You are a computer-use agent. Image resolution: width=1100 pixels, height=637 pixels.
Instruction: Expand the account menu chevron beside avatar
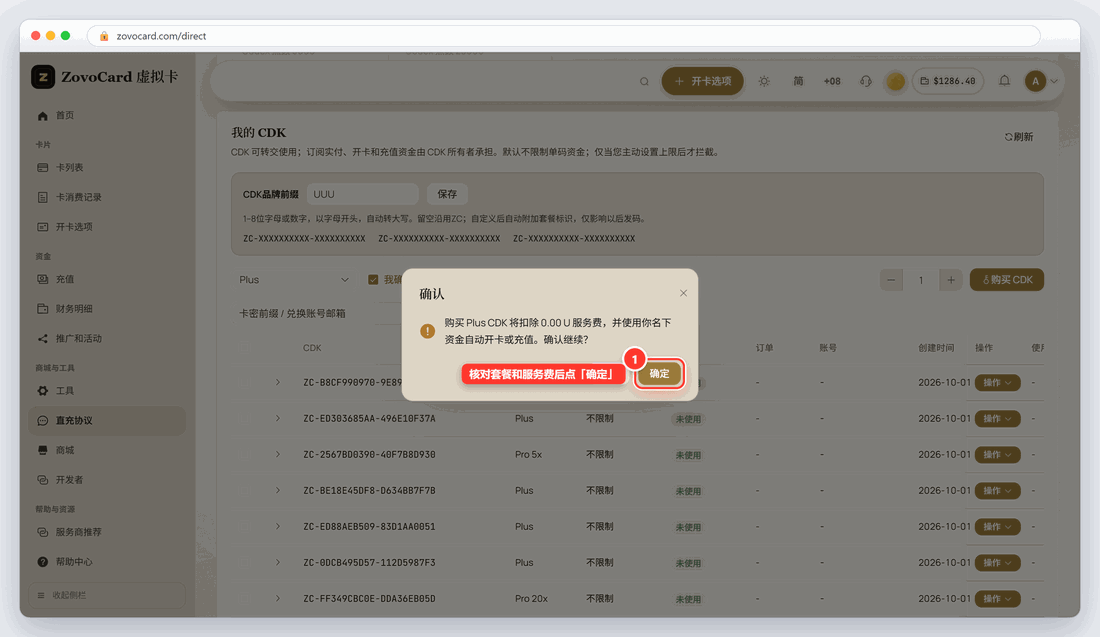click(1054, 81)
